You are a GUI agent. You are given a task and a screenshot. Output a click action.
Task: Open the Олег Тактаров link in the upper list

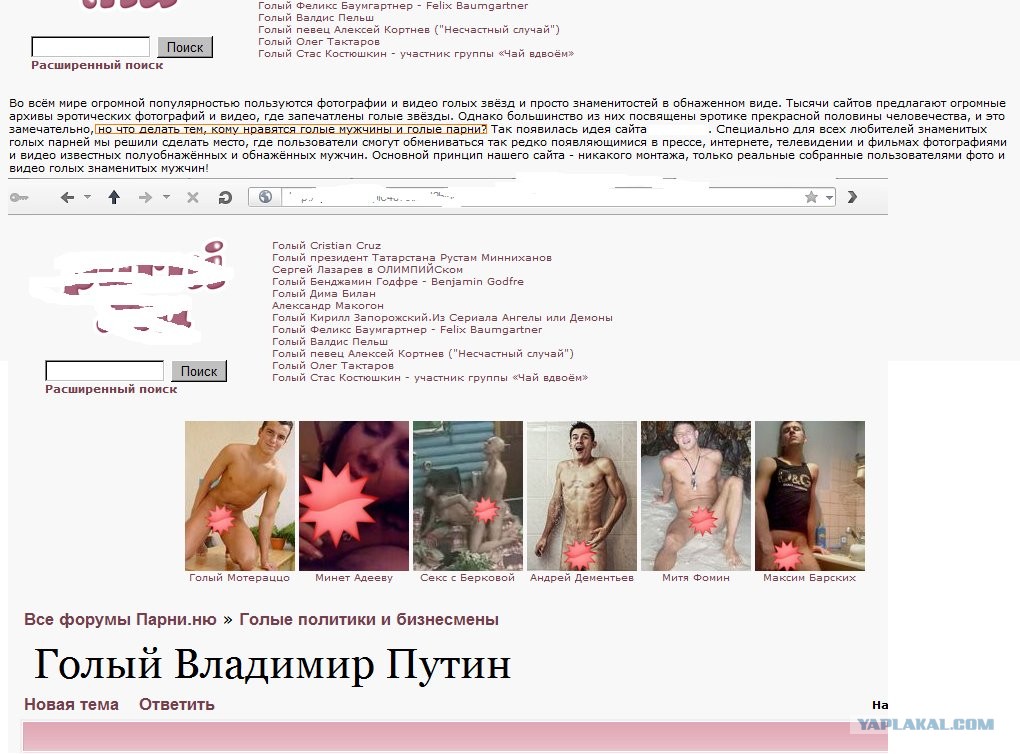(x=319, y=42)
